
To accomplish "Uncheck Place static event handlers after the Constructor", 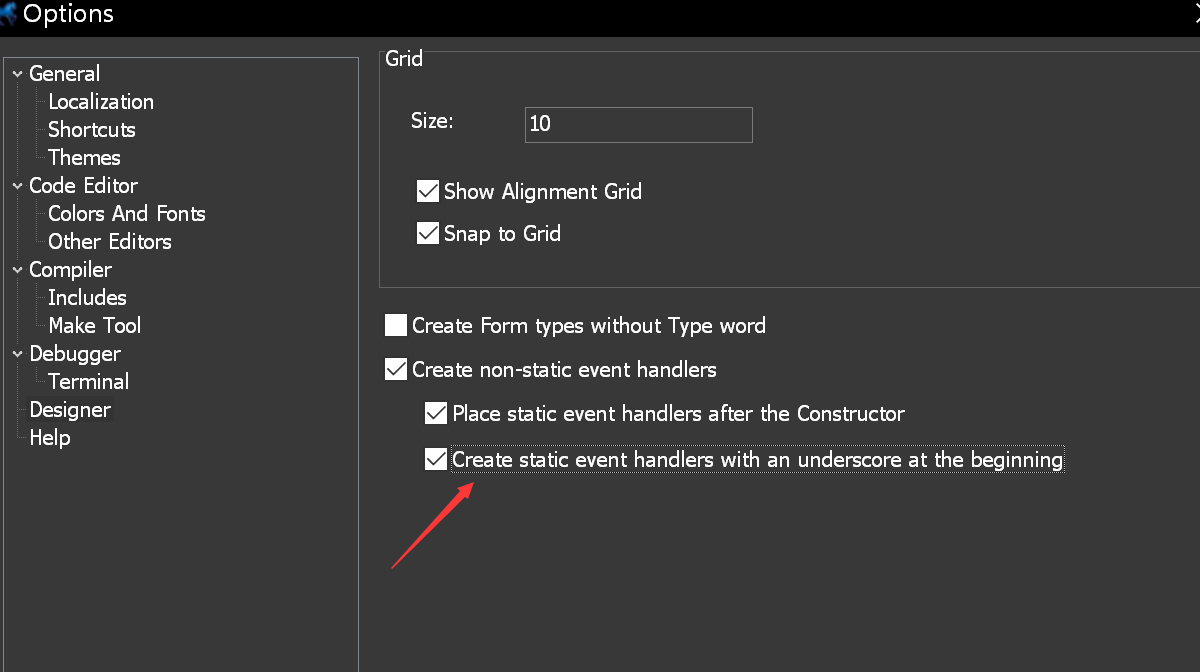I will point(436,413).
